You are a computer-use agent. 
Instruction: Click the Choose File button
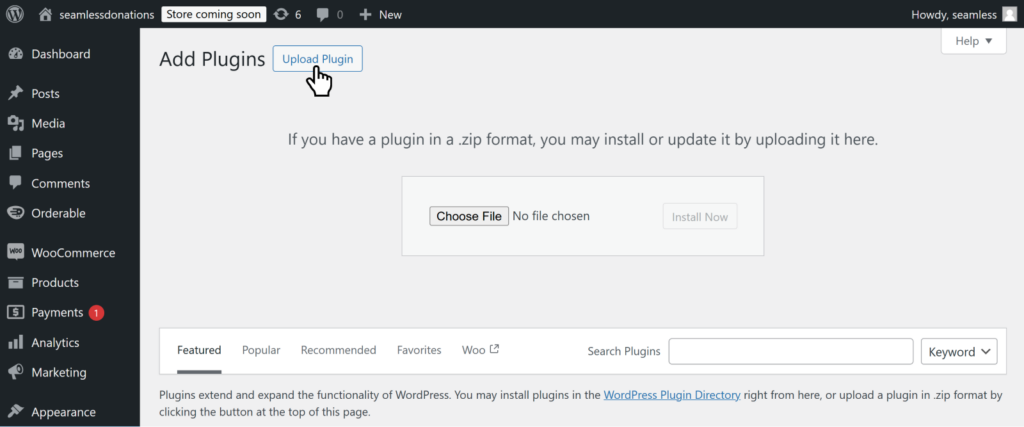pyautogui.click(x=469, y=216)
